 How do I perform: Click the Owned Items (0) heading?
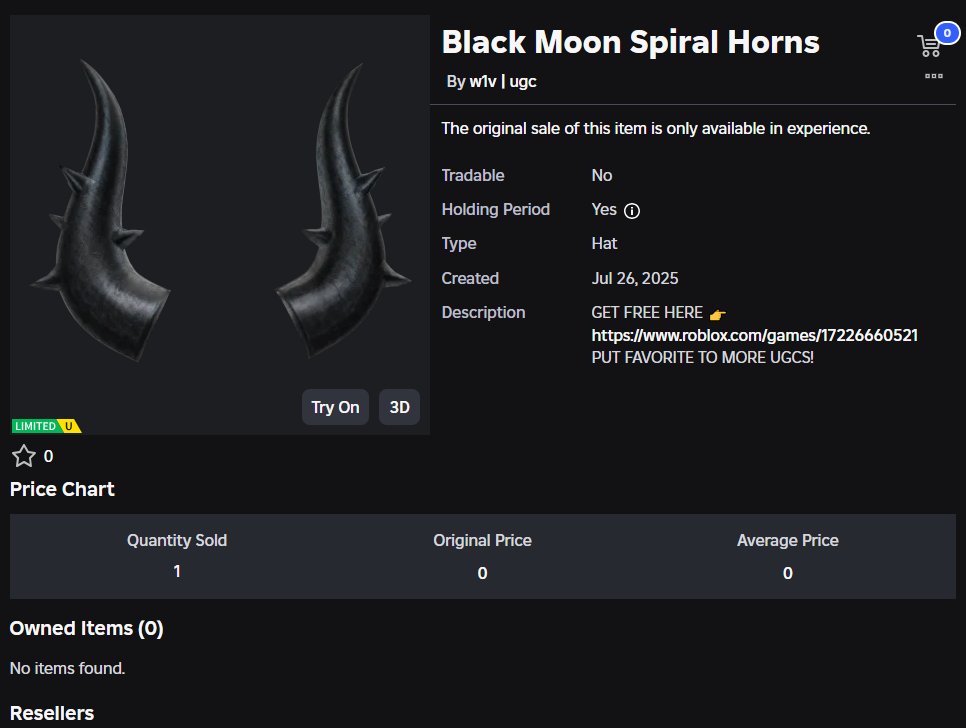pos(86,628)
